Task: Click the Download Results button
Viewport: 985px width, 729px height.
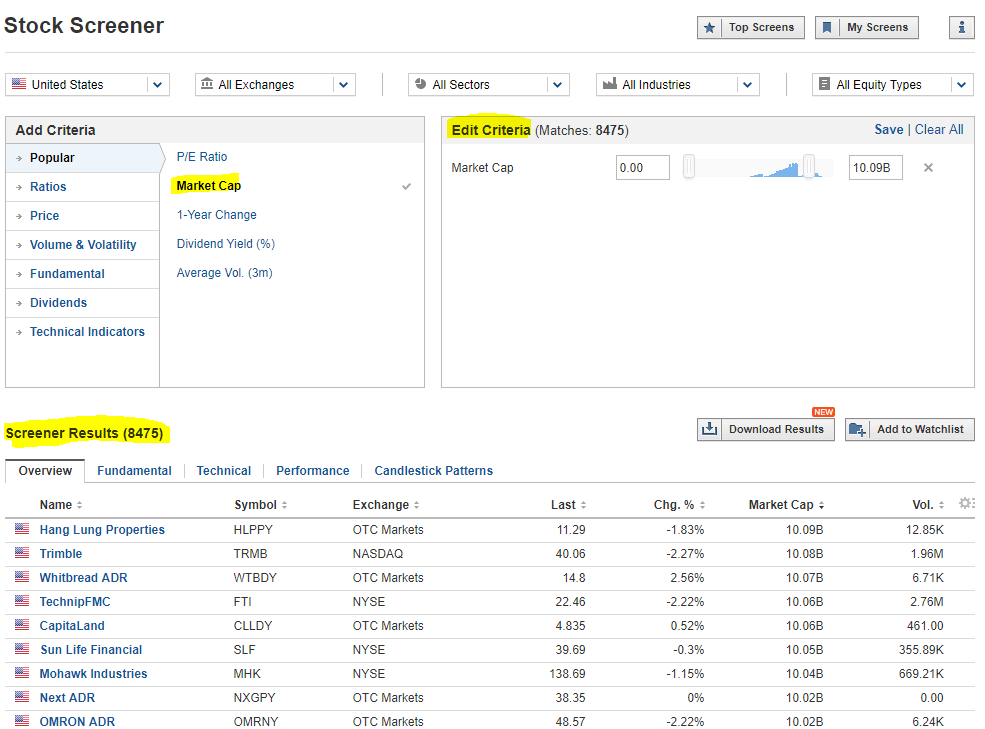Action: [x=766, y=430]
